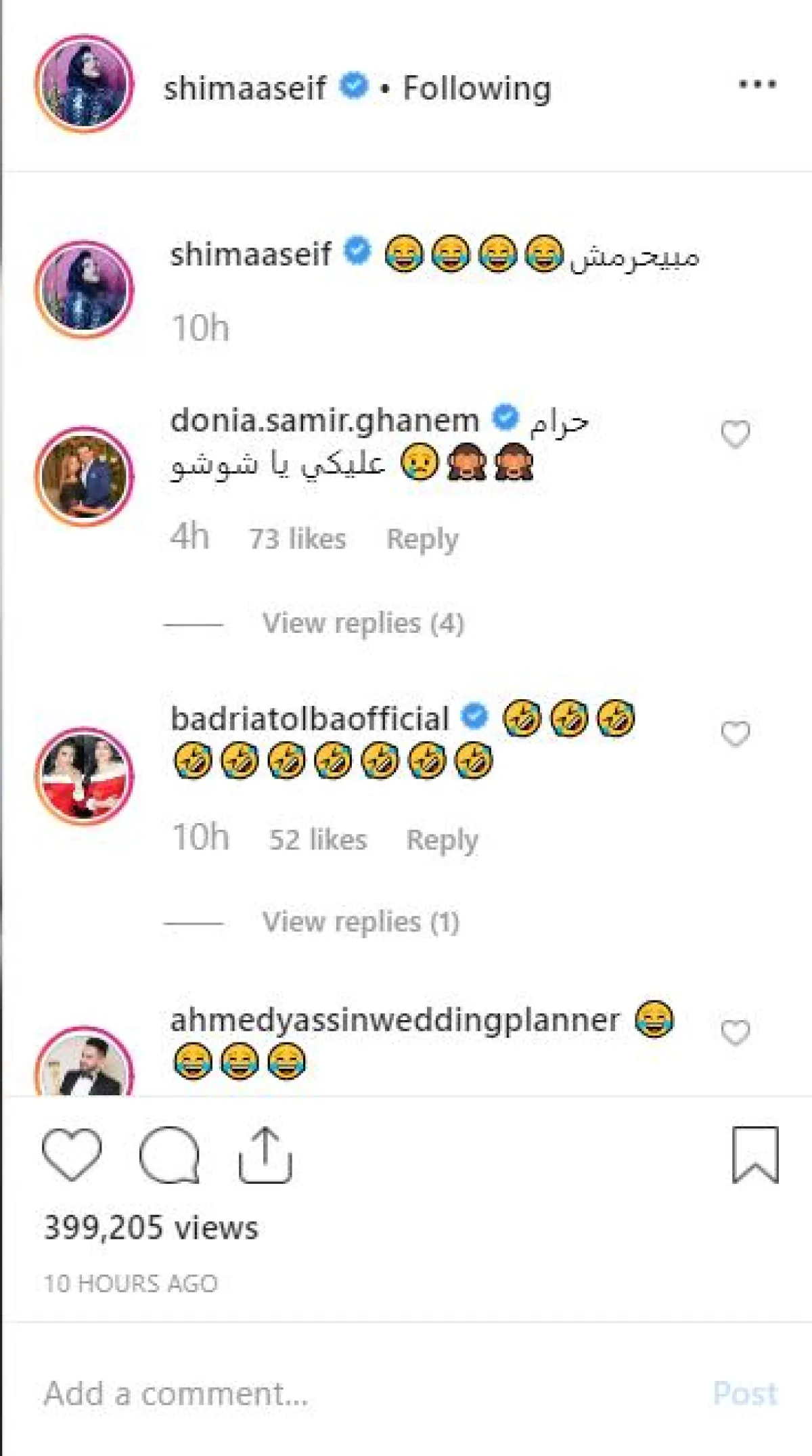Expand View replies (4)
Screen dimensions: 812x1456
363,623
